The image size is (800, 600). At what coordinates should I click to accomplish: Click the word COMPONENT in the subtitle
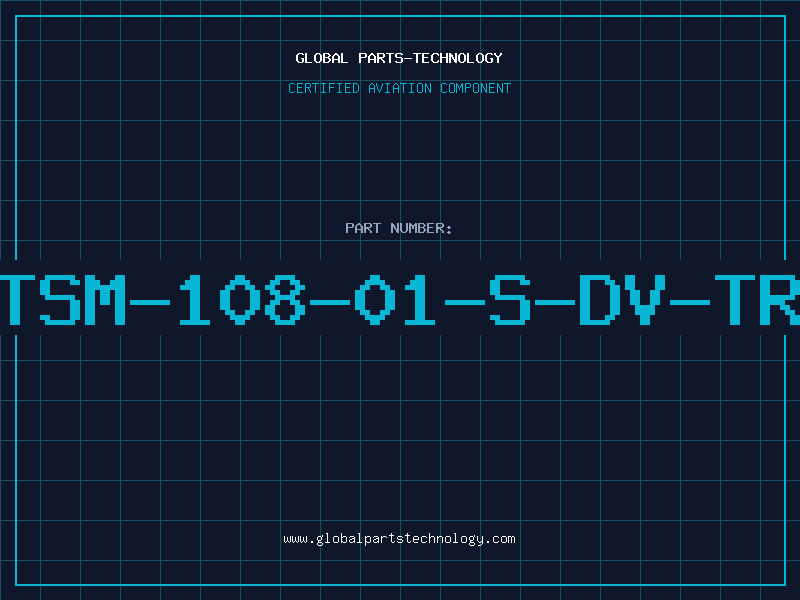pyautogui.click(x=476, y=88)
